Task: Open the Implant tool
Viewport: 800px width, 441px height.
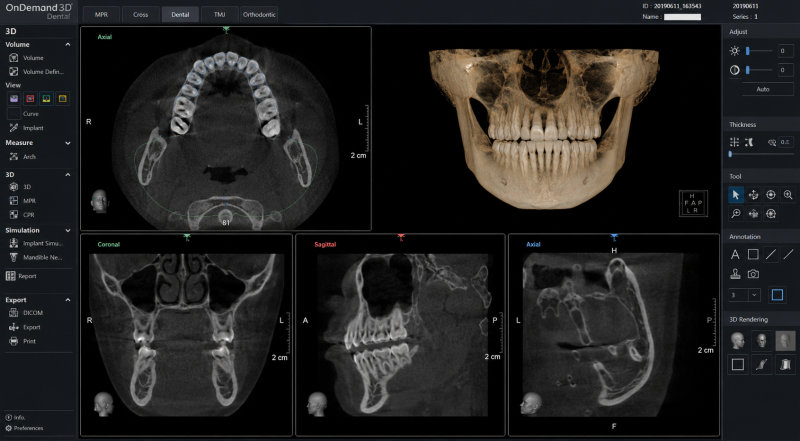Action: (x=27, y=128)
